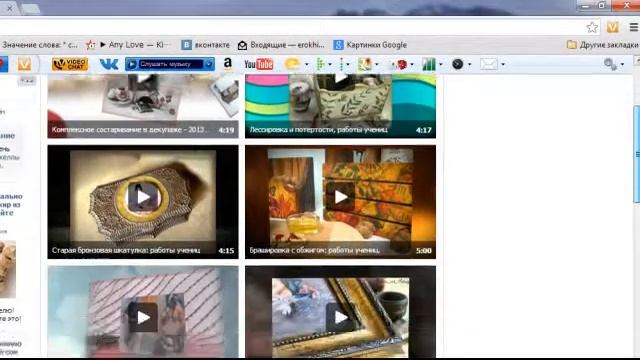Viewport: 640px width, 360px height.
Task: Click the Другие закладки folder icon
Action: coord(571,45)
